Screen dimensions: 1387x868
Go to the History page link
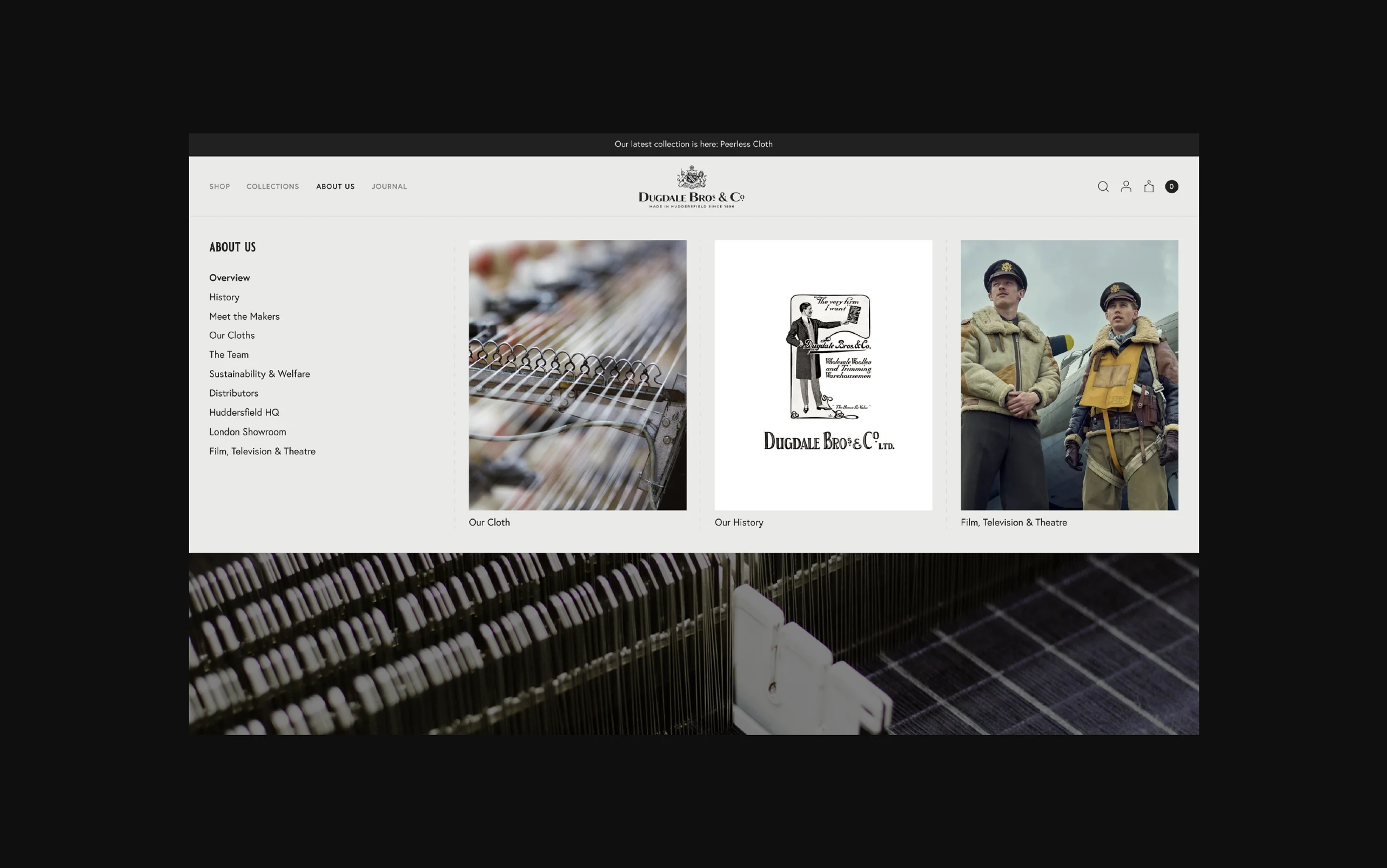tap(224, 298)
